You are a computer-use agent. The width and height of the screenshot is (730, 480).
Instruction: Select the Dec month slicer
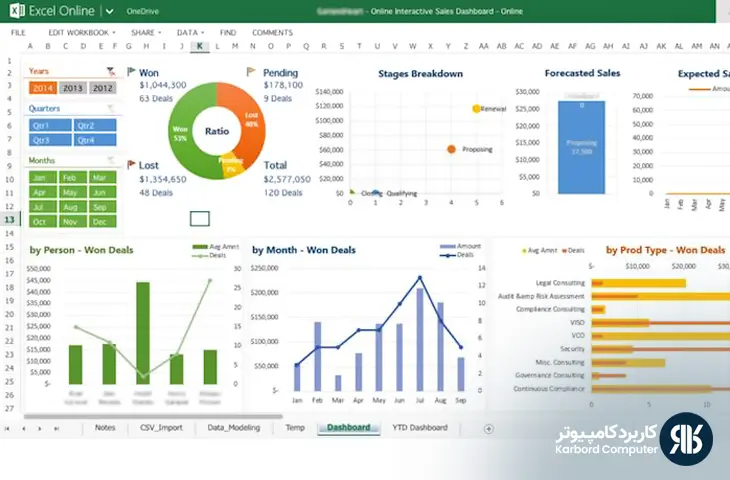tap(102, 222)
